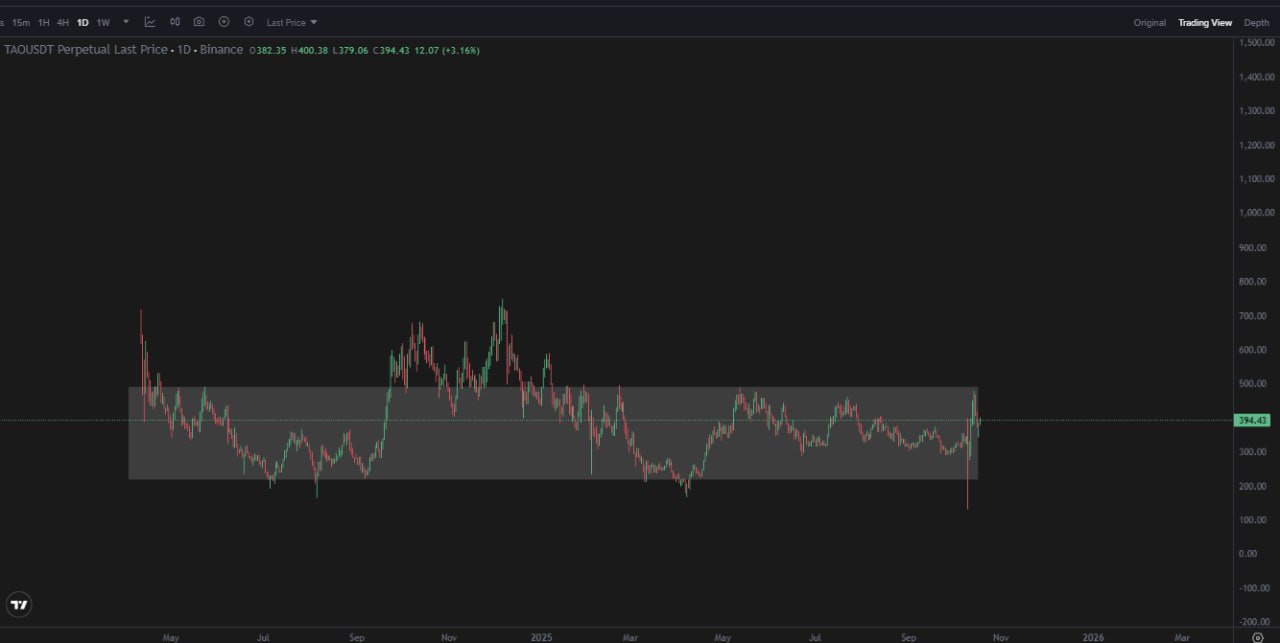Click the gear icon at bottom-right corner

1257,636
